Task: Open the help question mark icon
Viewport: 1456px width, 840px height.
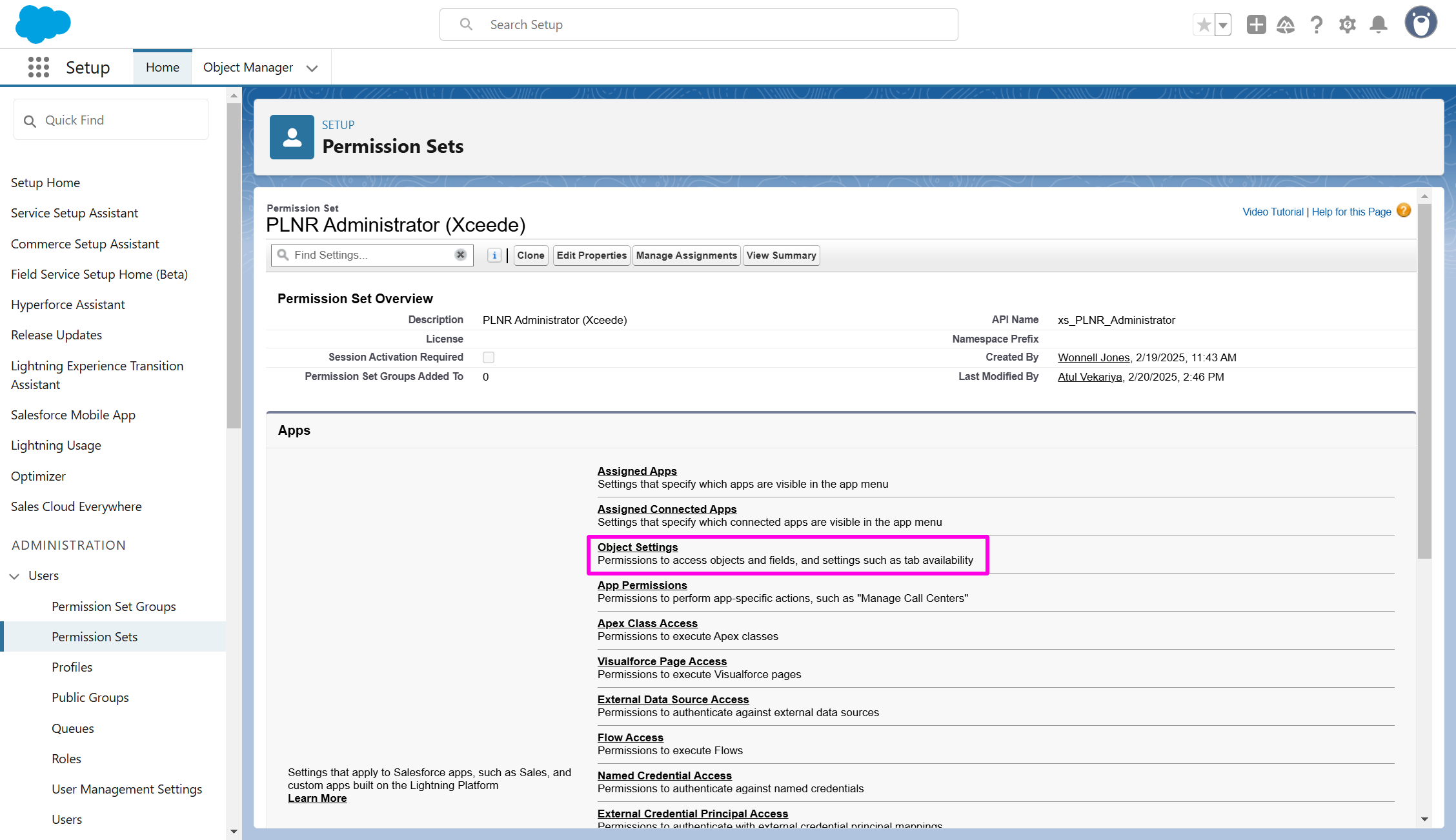Action: coord(1317,25)
